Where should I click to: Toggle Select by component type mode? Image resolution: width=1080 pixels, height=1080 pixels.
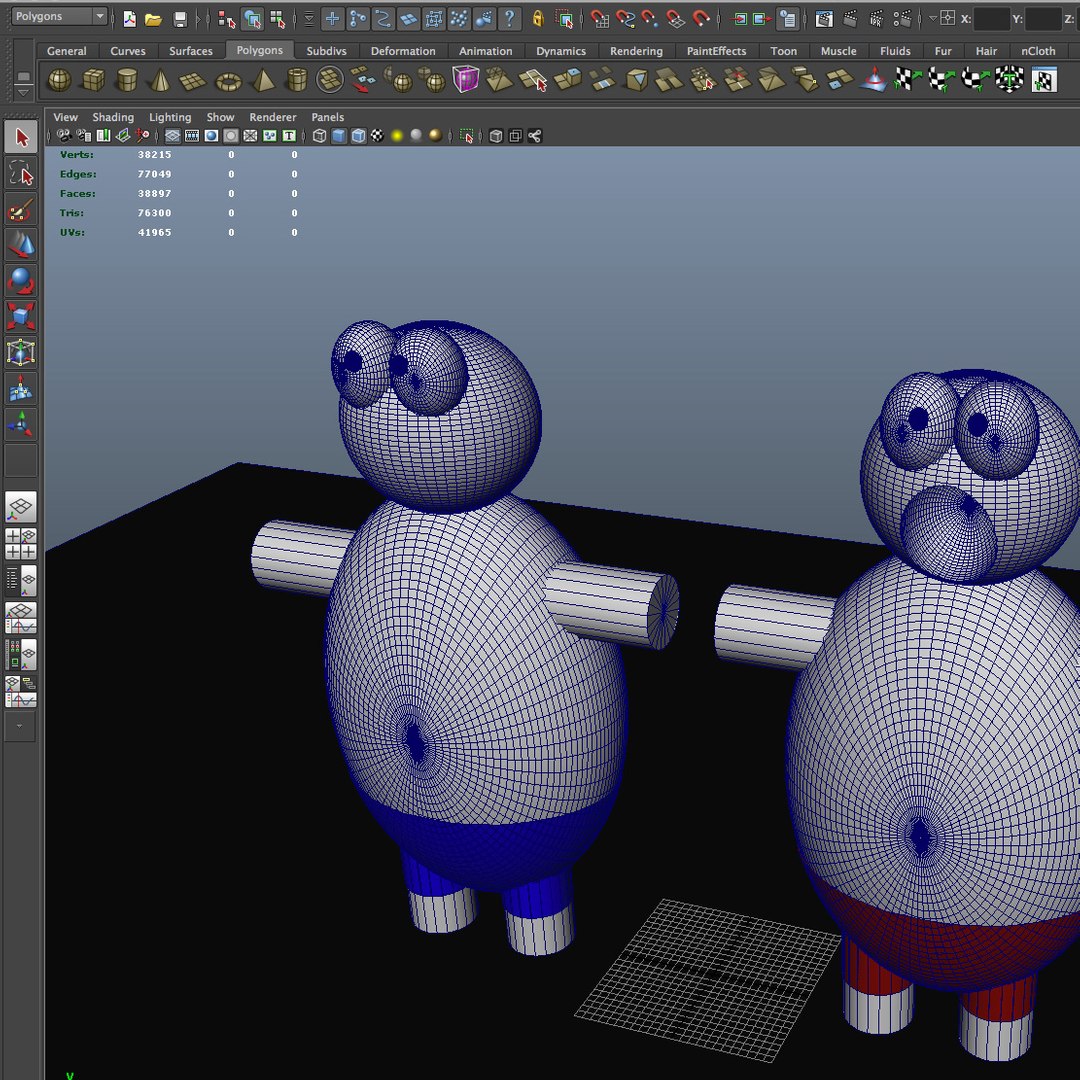tap(278, 19)
